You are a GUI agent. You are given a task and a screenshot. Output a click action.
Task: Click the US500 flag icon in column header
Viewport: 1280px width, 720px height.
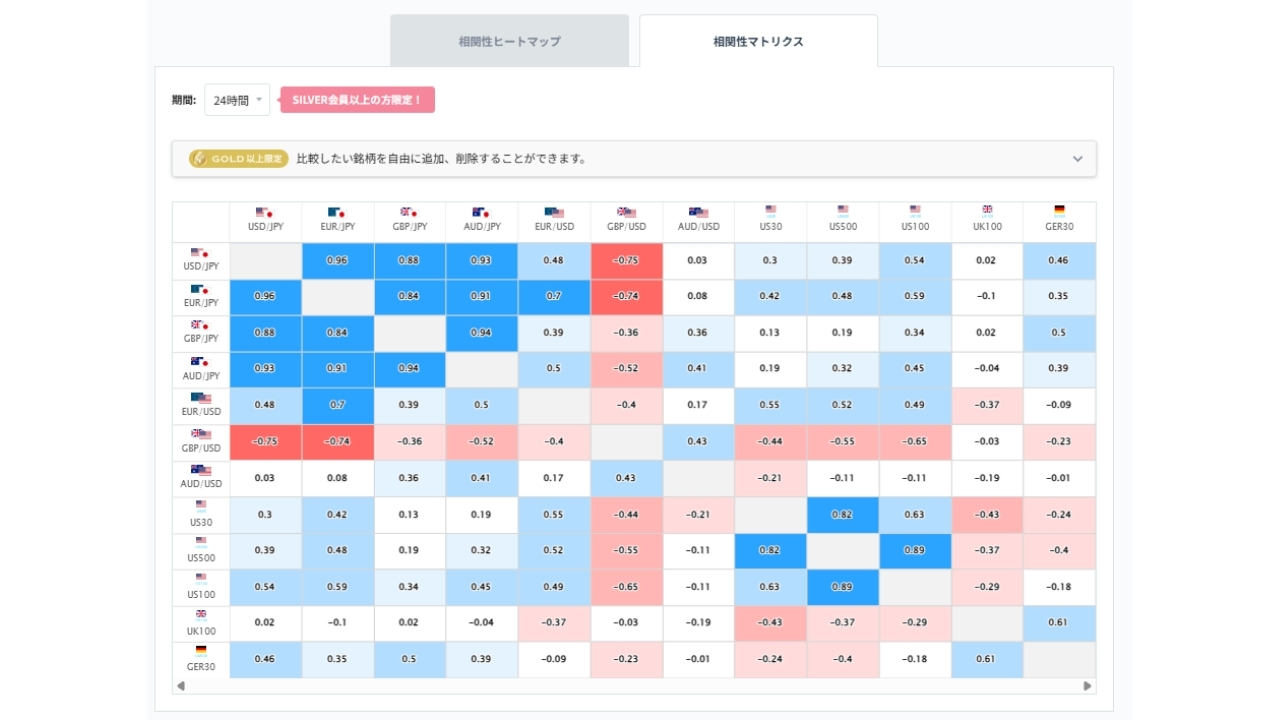tap(843, 211)
